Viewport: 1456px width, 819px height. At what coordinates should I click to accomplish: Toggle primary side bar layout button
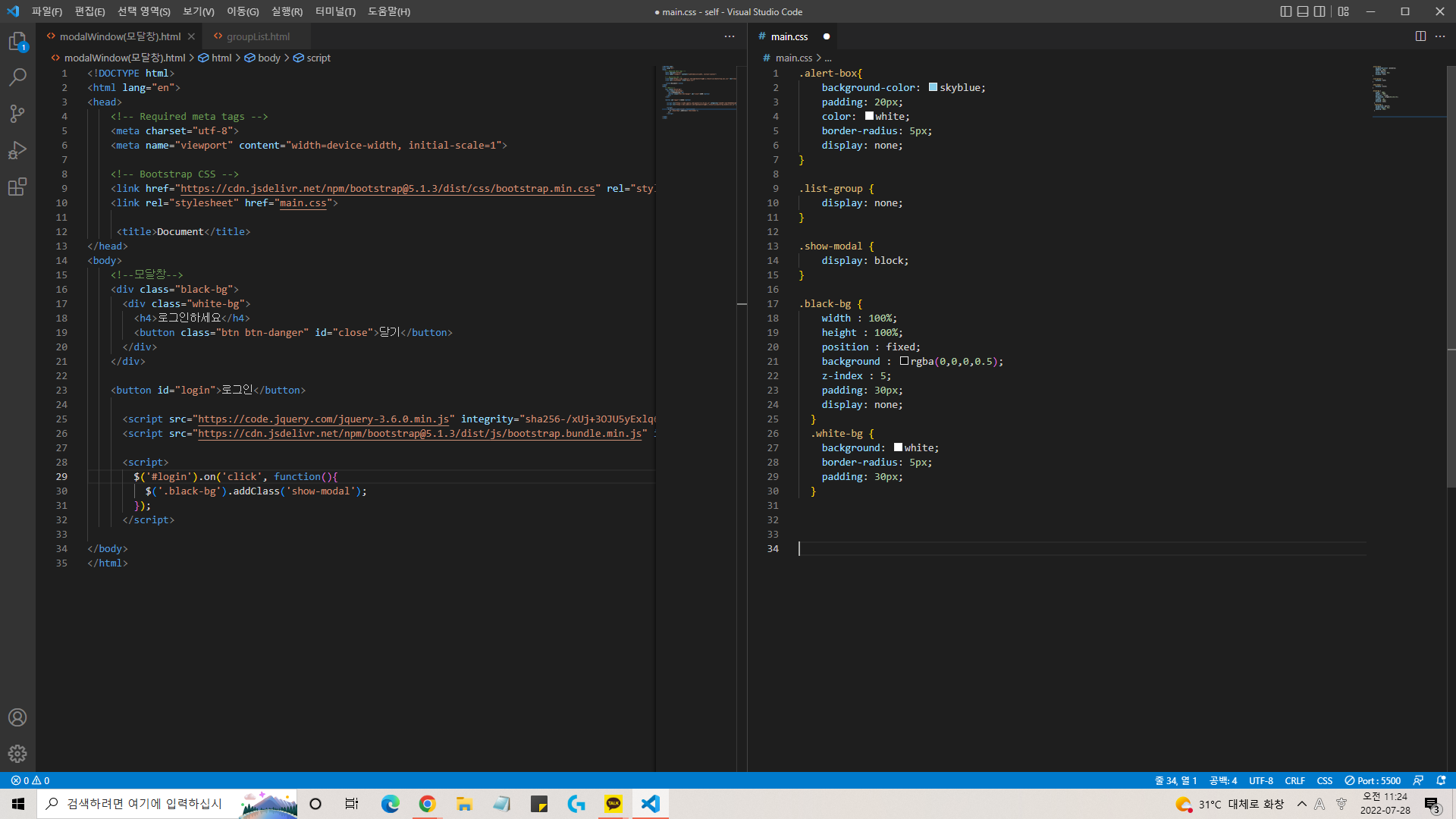point(1285,11)
